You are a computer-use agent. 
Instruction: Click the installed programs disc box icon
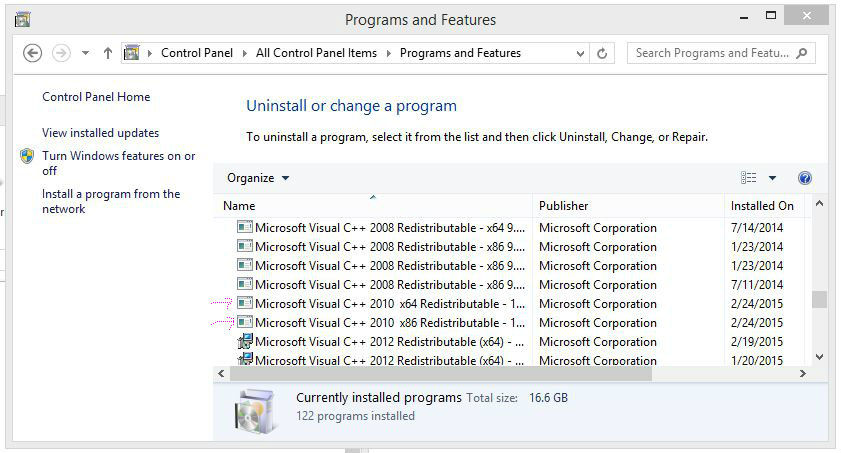coord(256,411)
